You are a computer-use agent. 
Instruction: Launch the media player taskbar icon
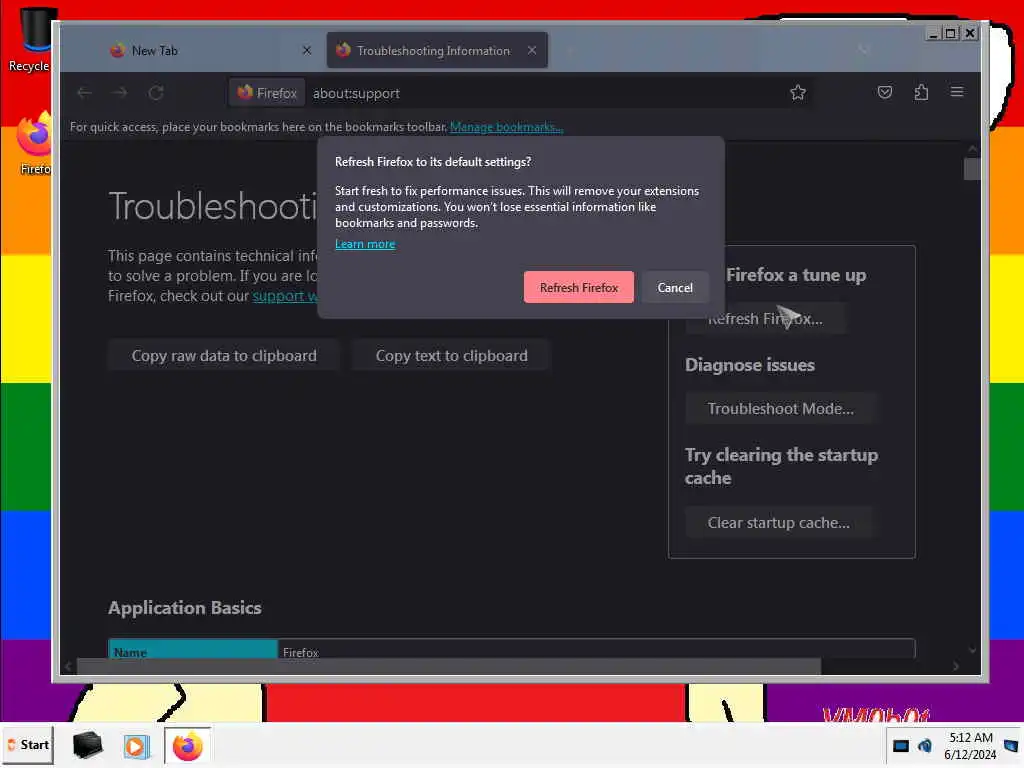(x=136, y=746)
